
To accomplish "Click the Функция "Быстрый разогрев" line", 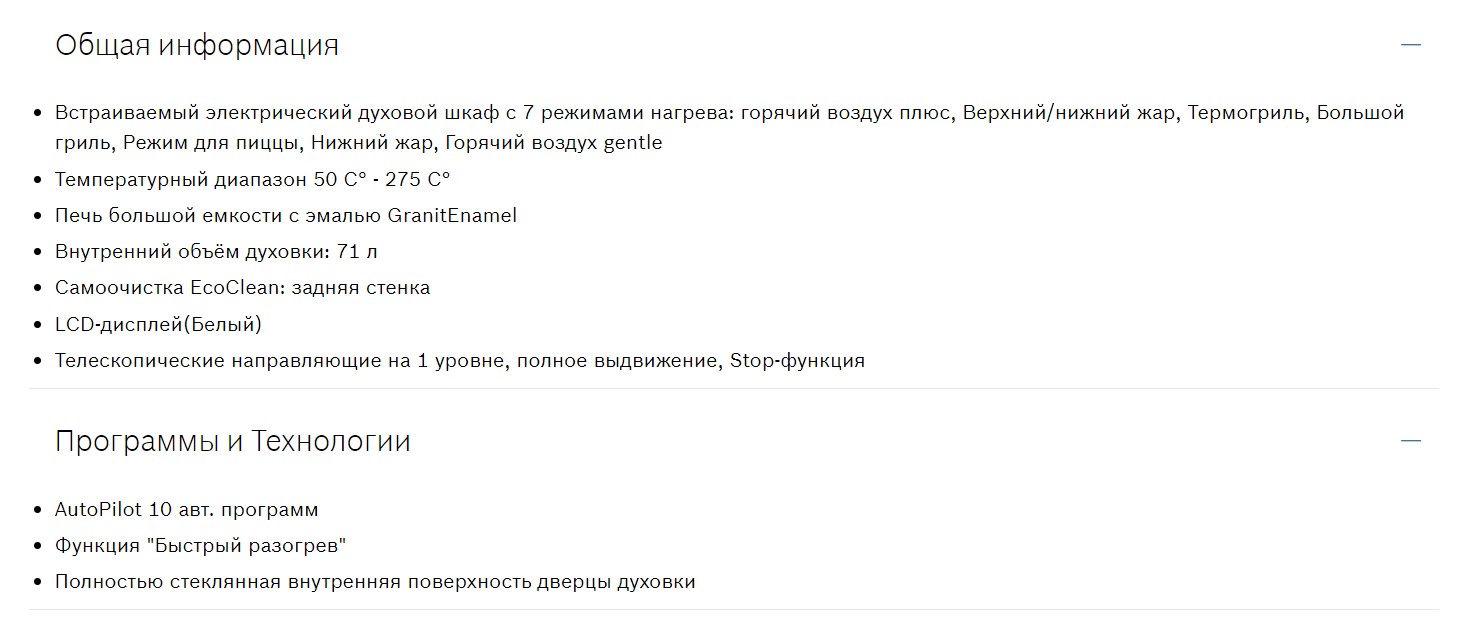I will 200,546.
